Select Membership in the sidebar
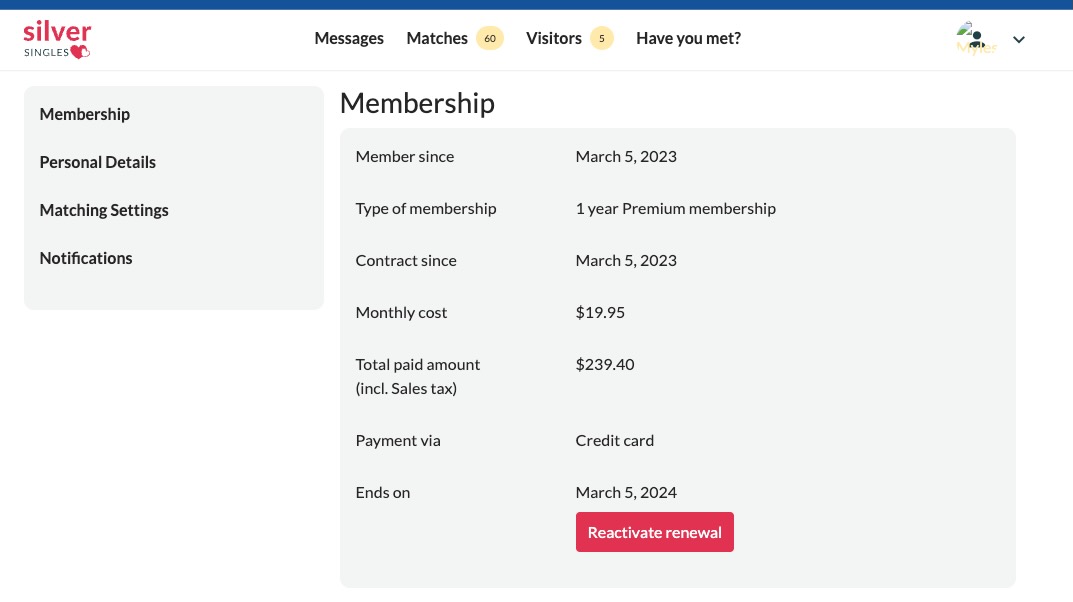The width and height of the screenshot is (1073, 602). (x=85, y=114)
